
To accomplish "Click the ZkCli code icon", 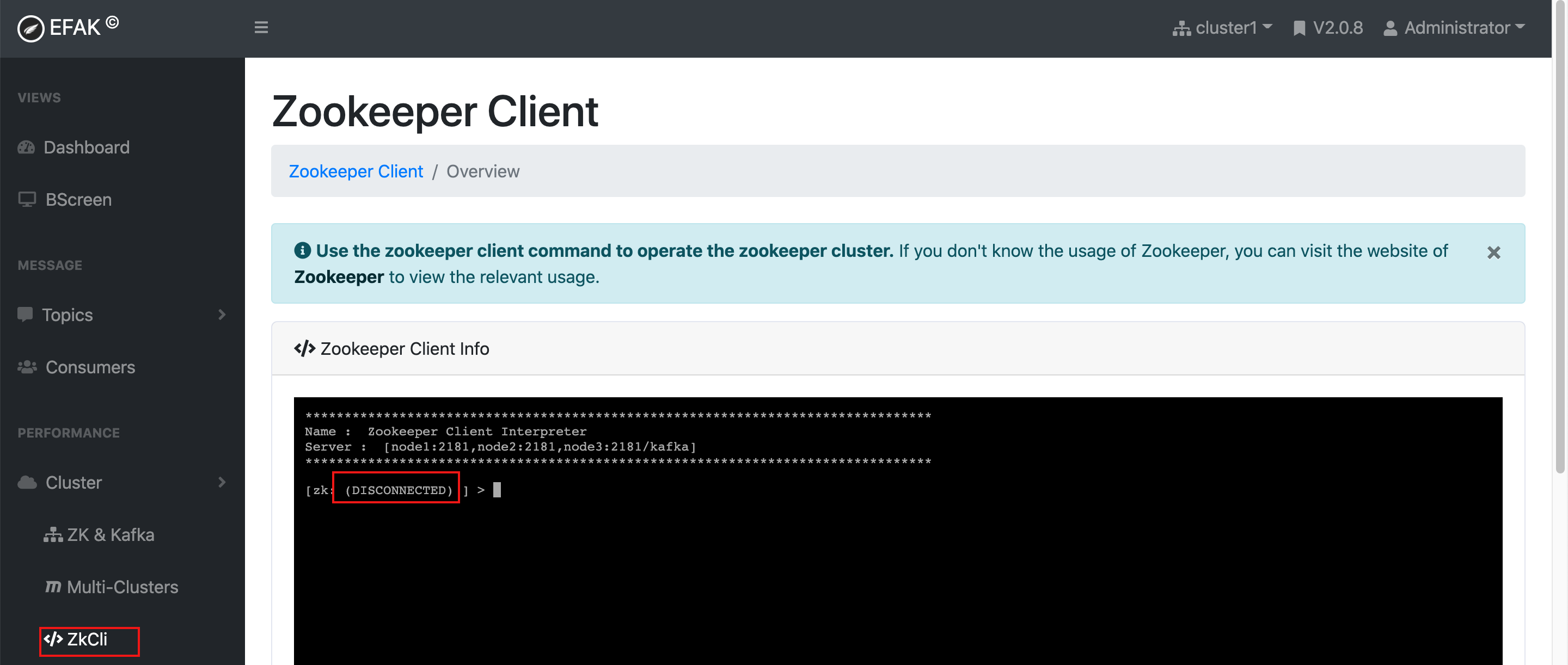I will pyautogui.click(x=53, y=639).
